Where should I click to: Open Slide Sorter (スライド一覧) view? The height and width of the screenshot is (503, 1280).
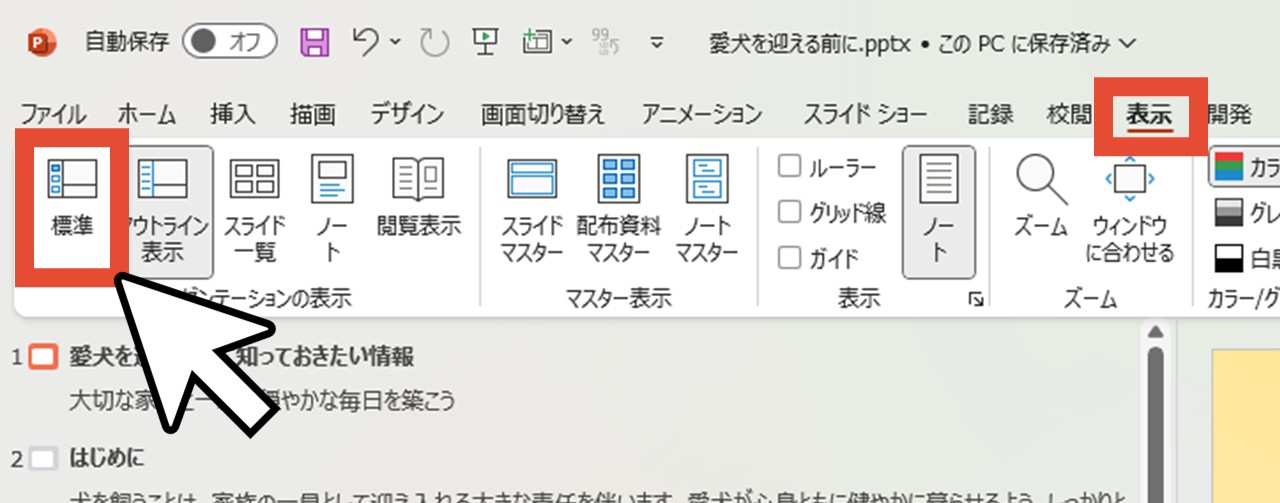(255, 211)
